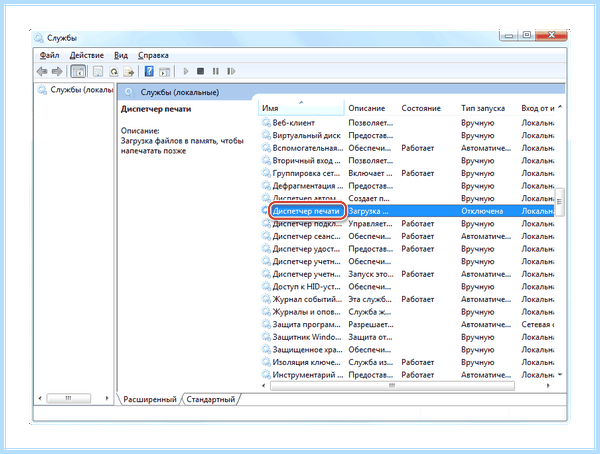Click the gear icon of Виртуальный диск row

pos(266,135)
